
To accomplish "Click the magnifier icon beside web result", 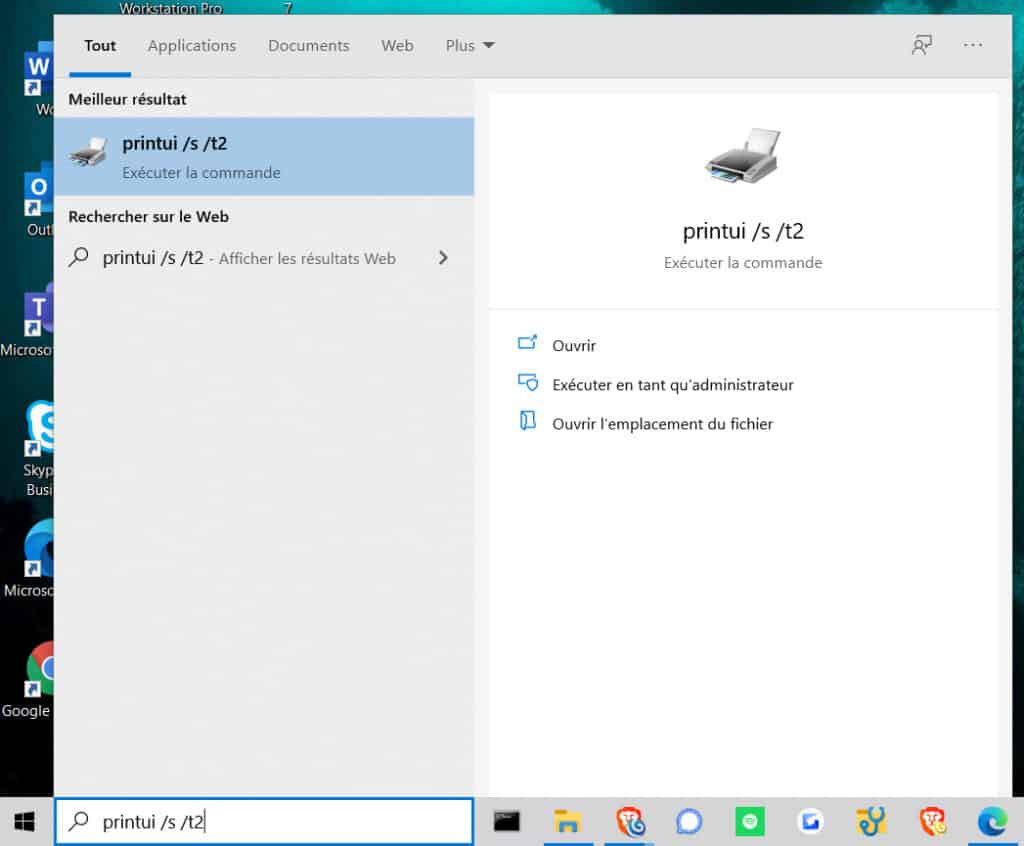I will pos(78,257).
